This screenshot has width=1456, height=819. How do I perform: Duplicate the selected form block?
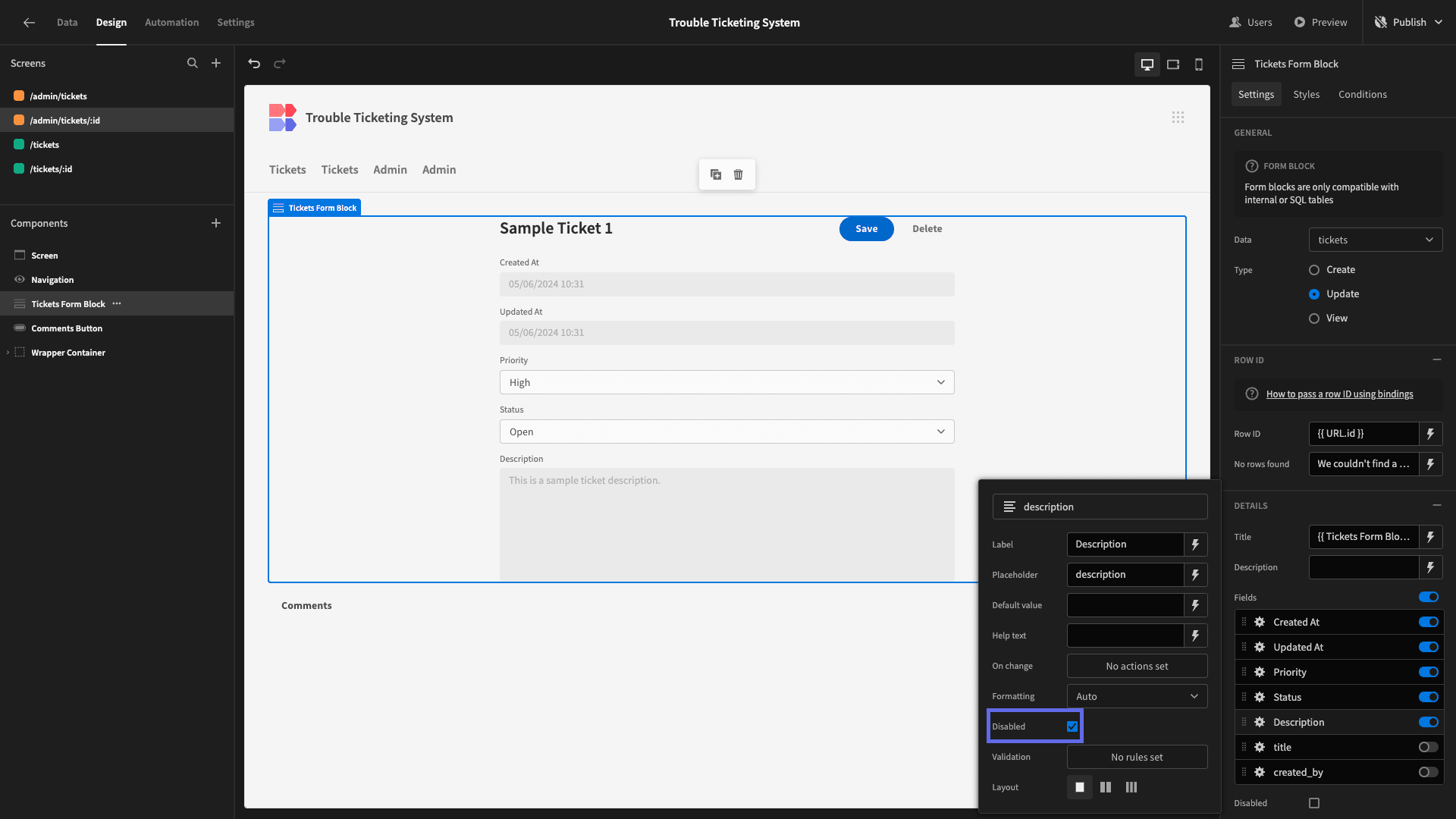pos(716,174)
